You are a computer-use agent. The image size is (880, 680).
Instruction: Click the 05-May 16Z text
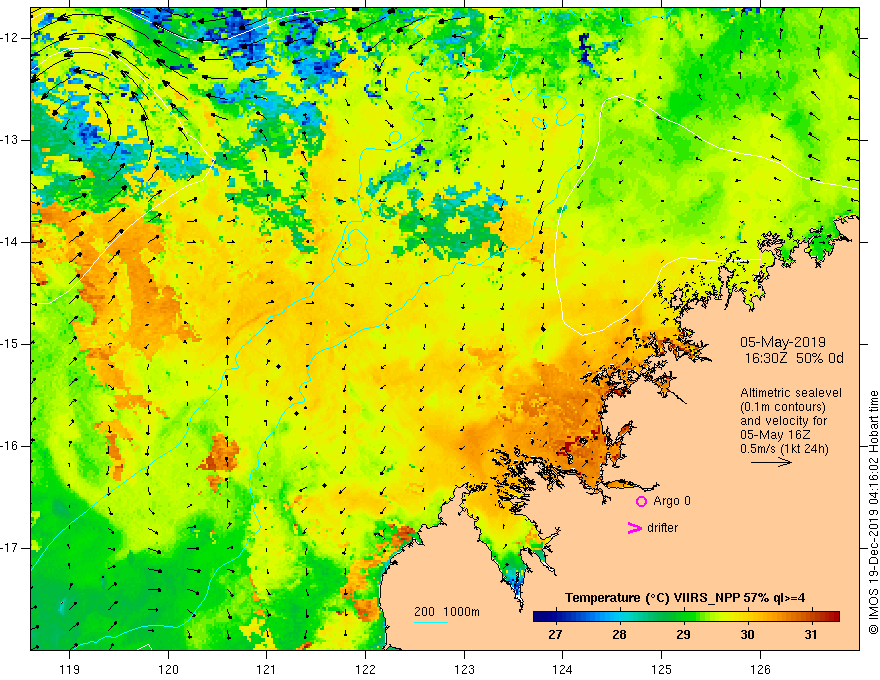(774, 435)
